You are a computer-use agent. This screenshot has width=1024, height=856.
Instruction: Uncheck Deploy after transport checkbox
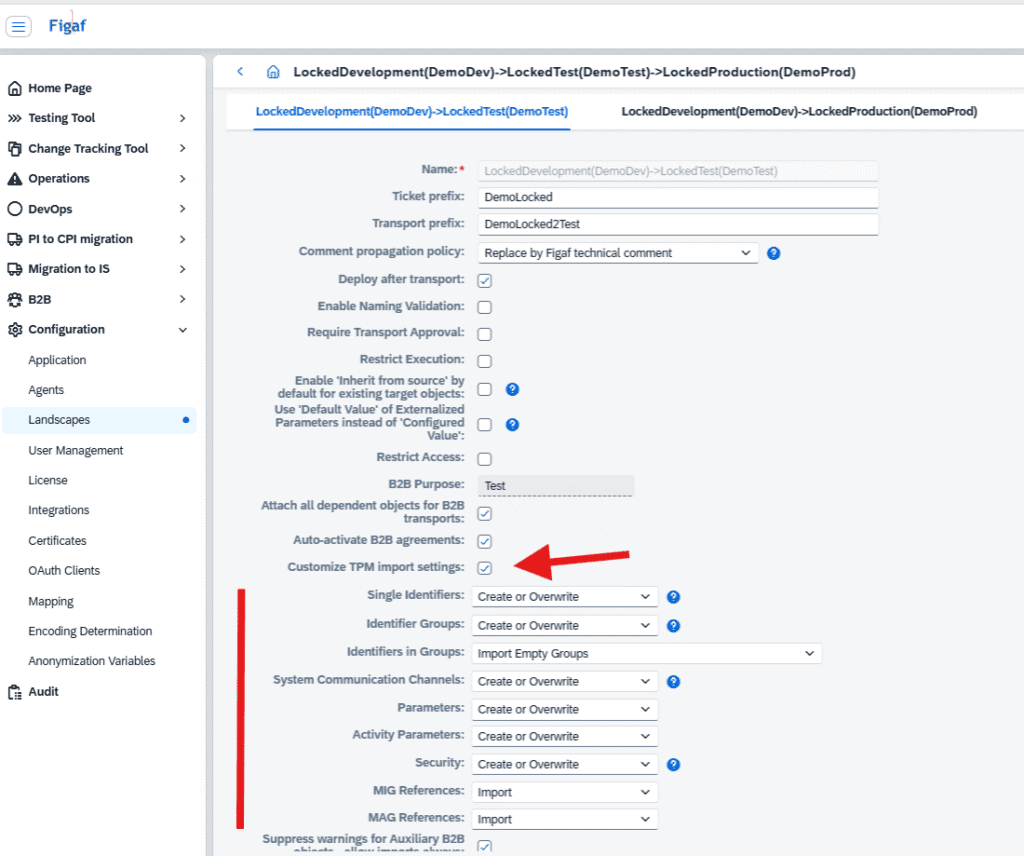click(485, 281)
